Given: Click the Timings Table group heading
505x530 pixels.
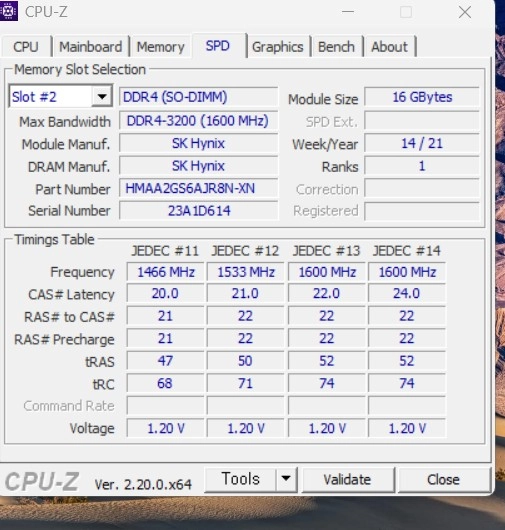Looking at the screenshot, I should click(54, 240).
